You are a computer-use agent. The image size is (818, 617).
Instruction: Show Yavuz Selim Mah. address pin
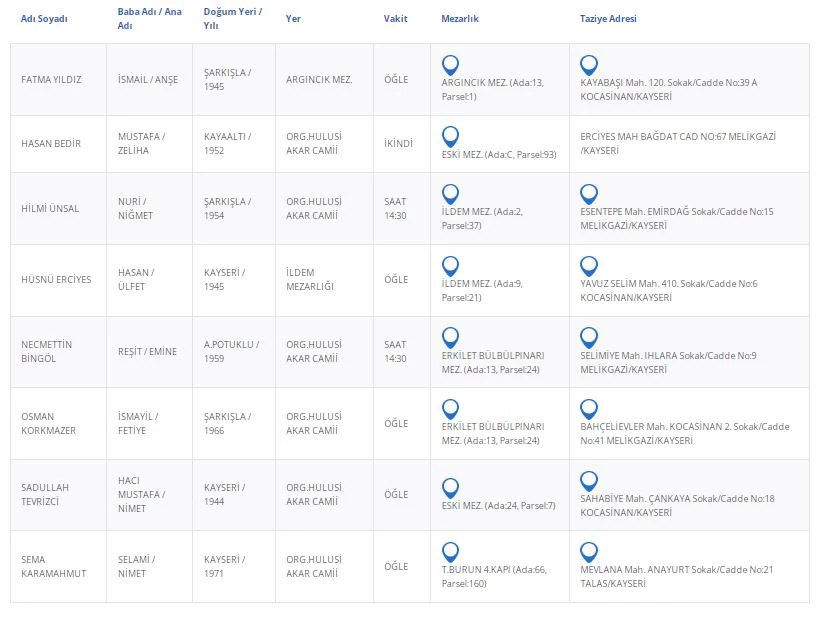click(x=589, y=265)
